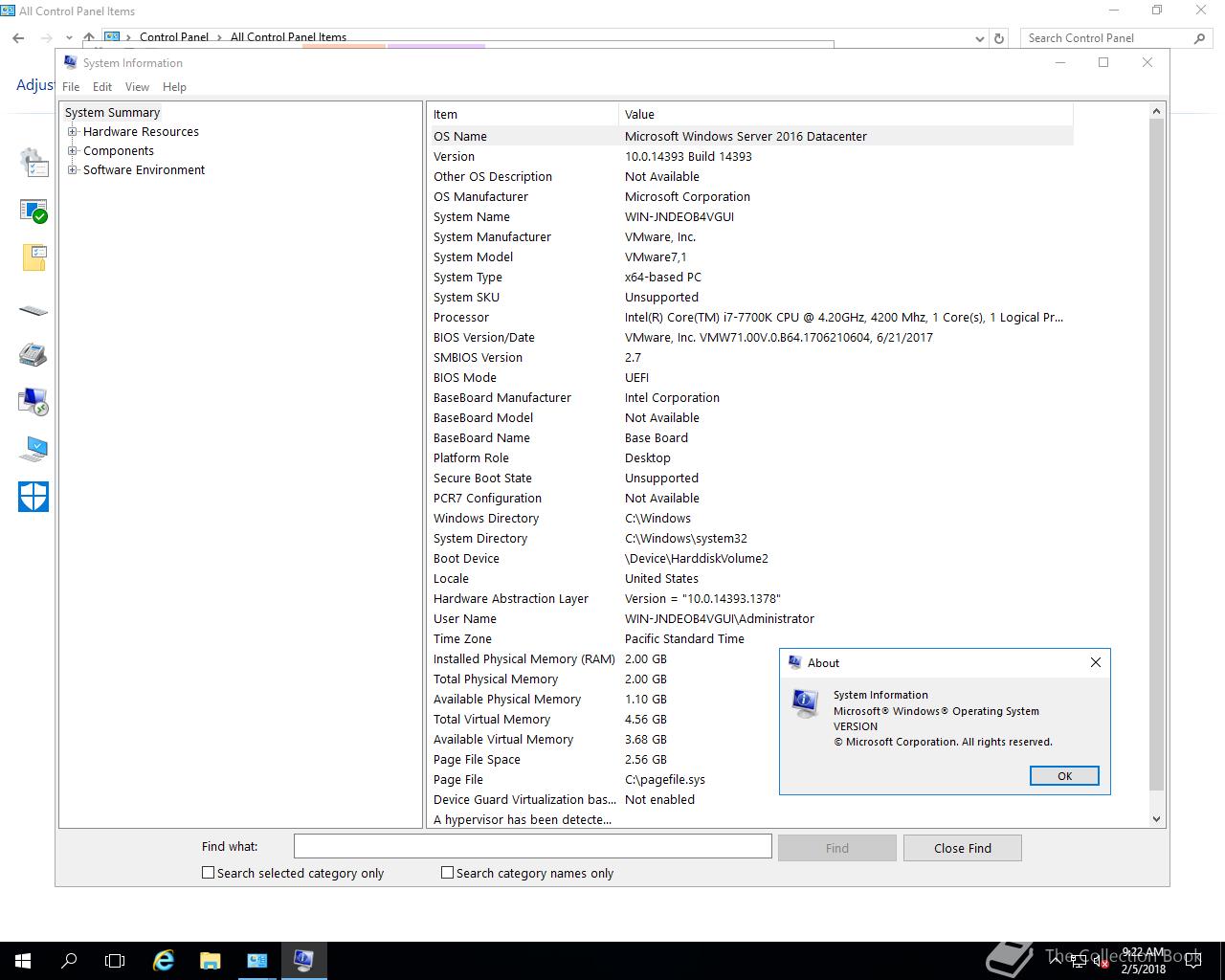This screenshot has height=980, width=1225.
Task: Select System Summary tree item
Action: click(x=112, y=113)
